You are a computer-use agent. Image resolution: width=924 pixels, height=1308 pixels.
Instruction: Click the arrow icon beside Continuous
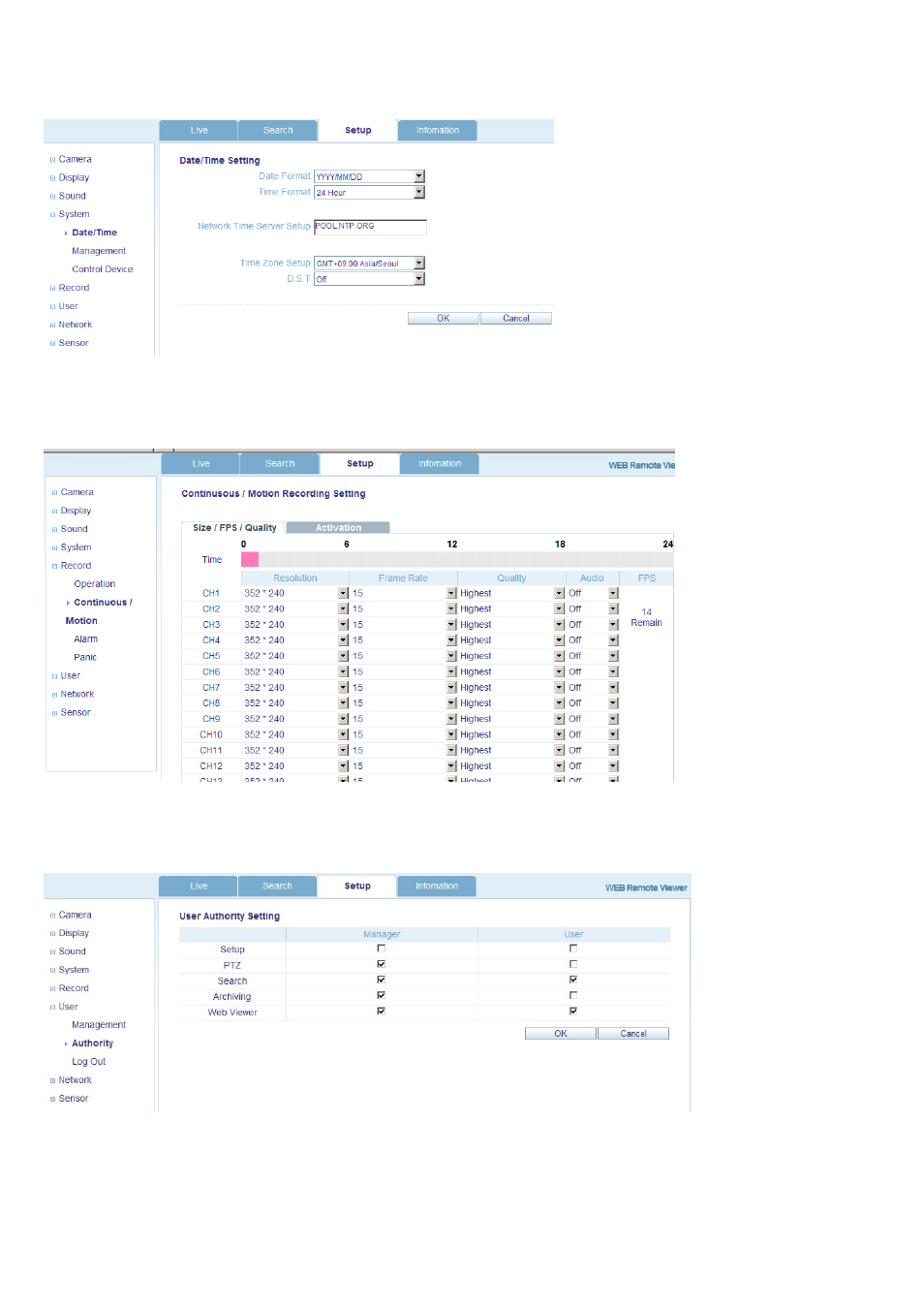point(68,604)
